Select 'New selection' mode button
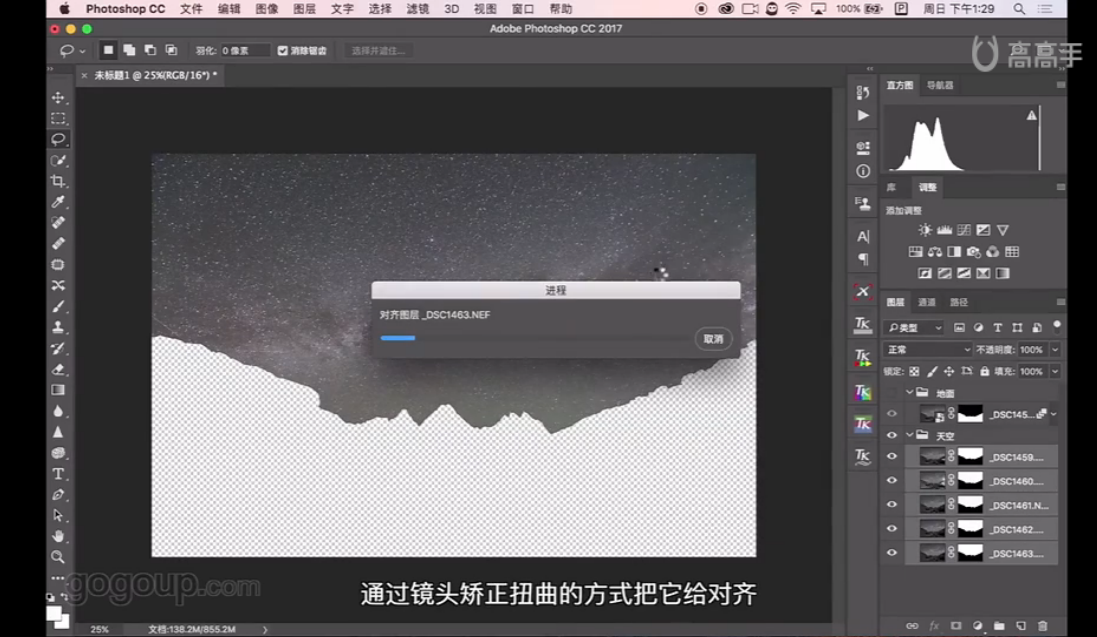Viewport: 1097px width, 637px height. pos(108,50)
